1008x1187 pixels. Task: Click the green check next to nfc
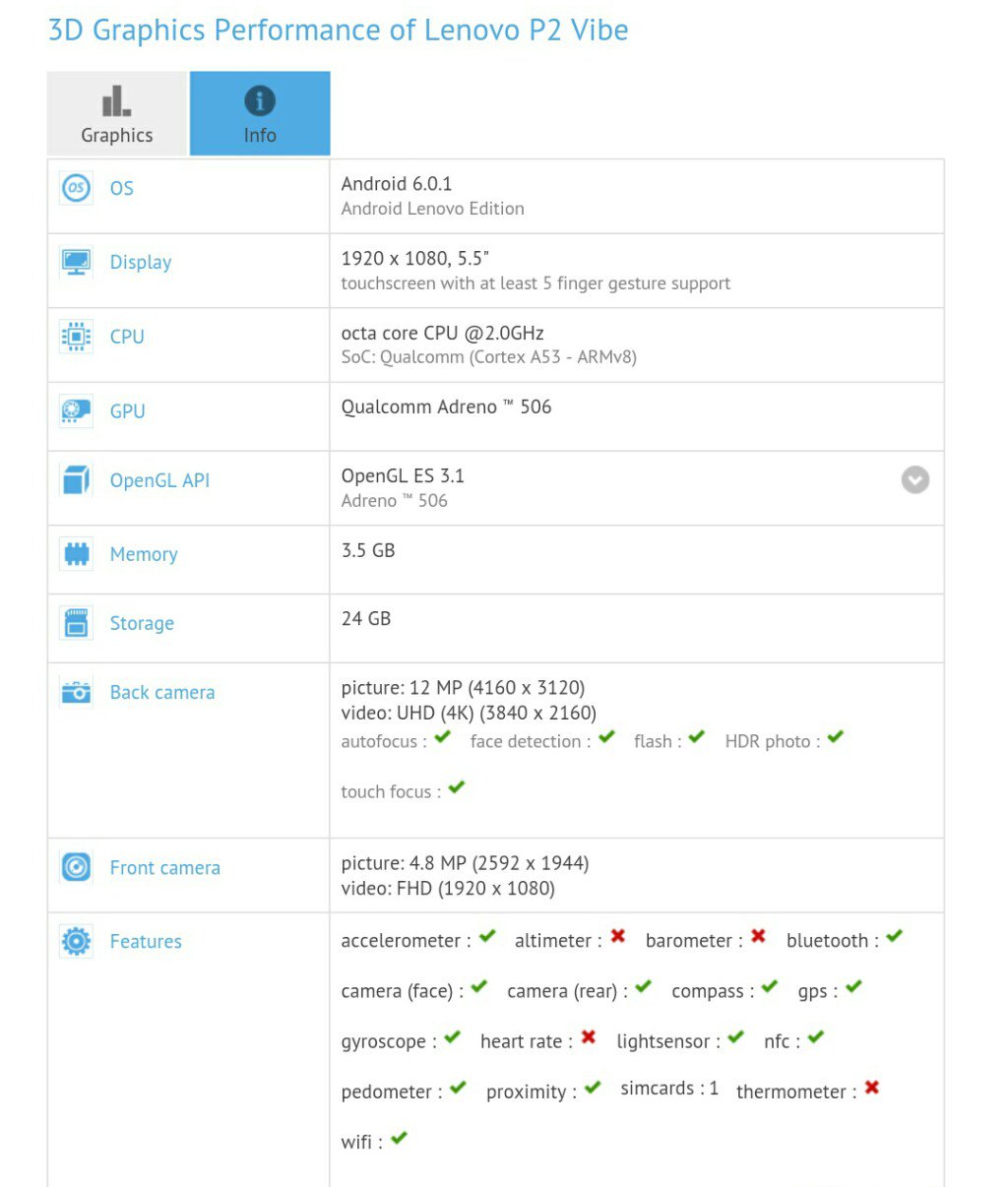click(x=816, y=1037)
